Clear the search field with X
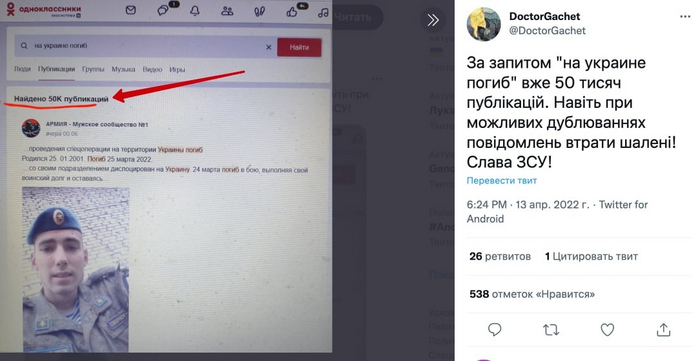Screen dimensions: 700x361 coord(269,47)
